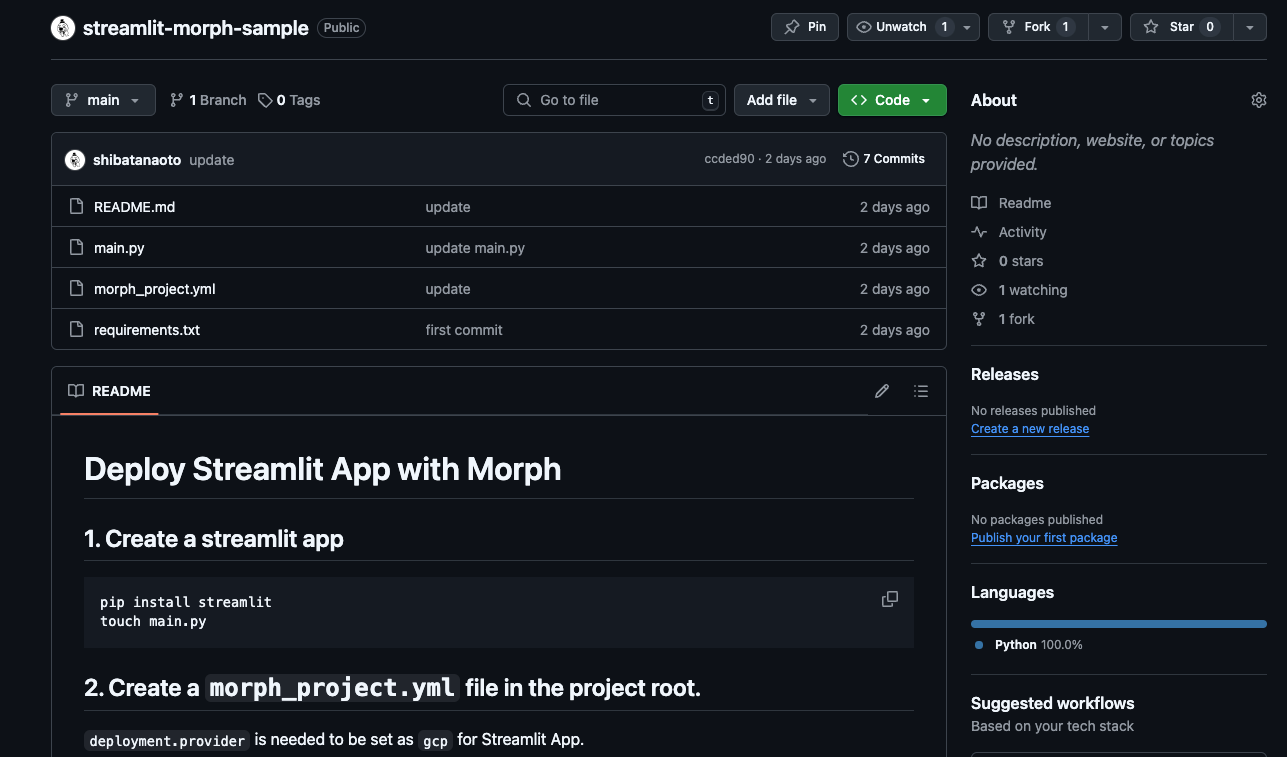Open the requirements.txt file
The height and width of the screenshot is (757, 1287).
tap(147, 330)
